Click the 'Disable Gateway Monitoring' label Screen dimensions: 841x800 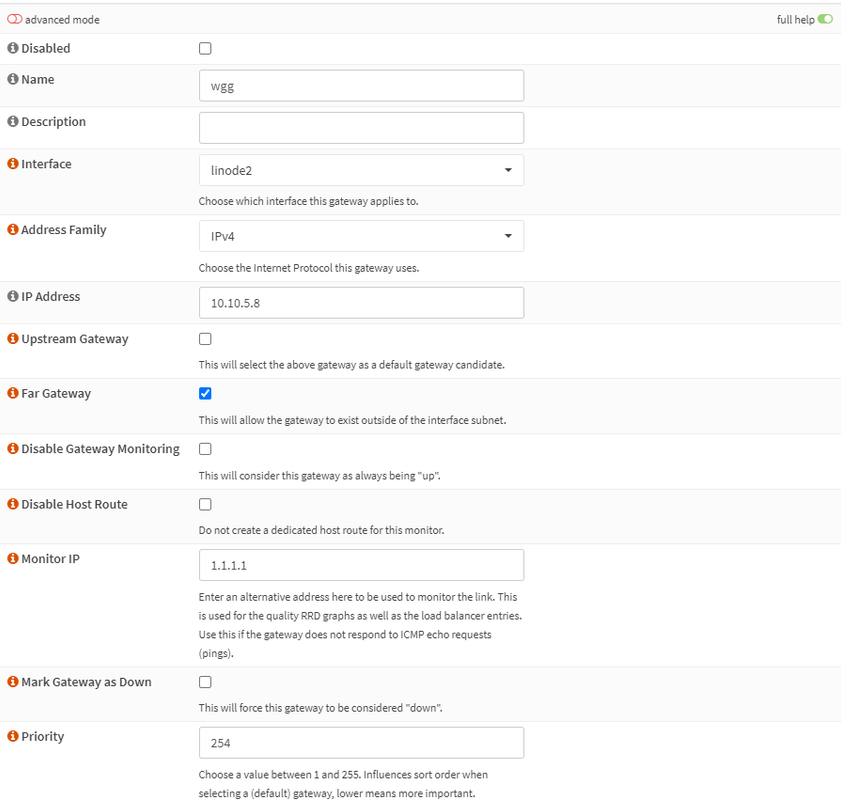coord(100,449)
